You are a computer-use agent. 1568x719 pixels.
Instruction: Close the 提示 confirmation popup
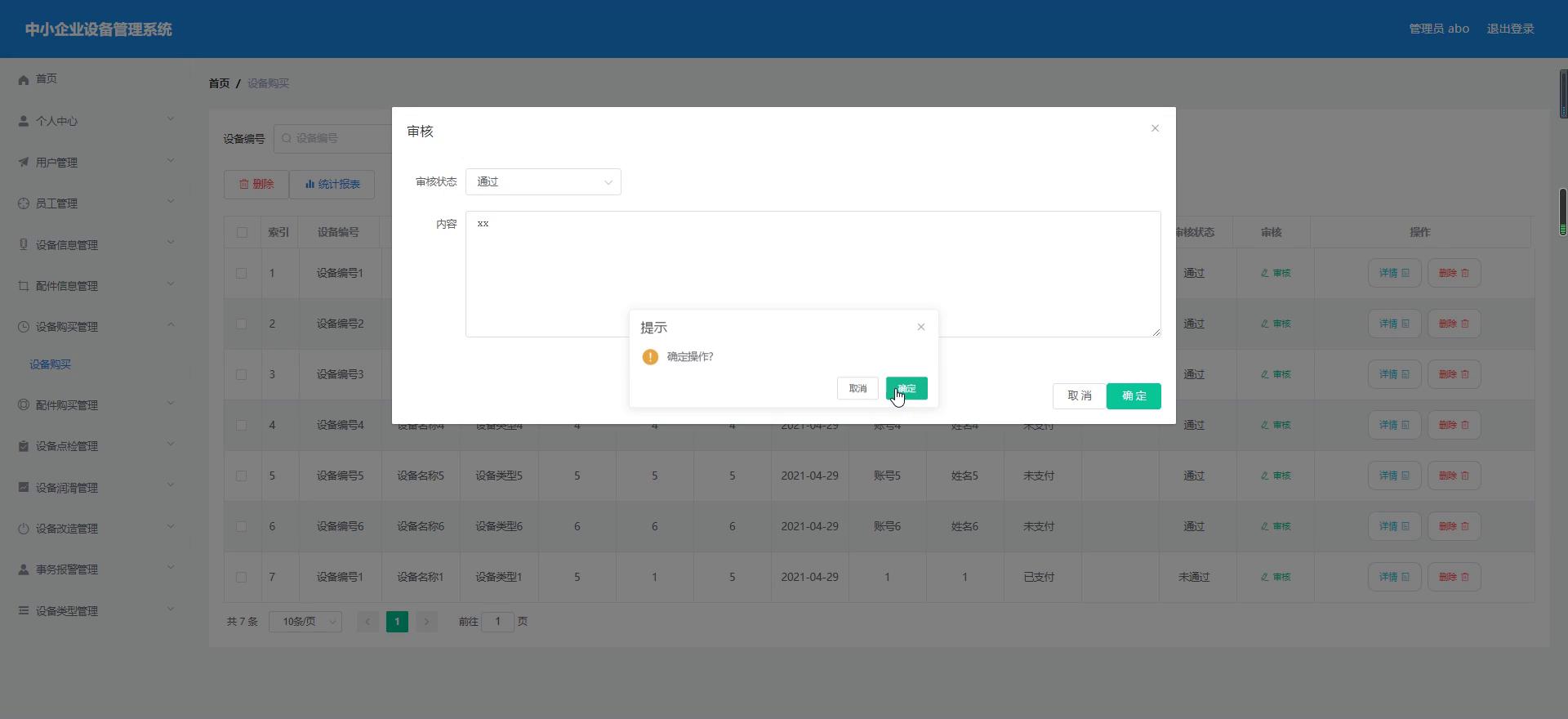pyautogui.click(x=921, y=327)
